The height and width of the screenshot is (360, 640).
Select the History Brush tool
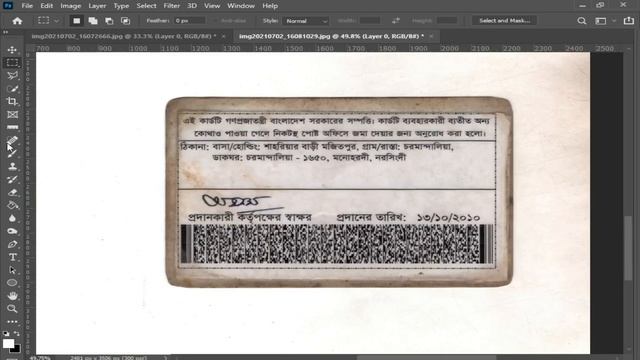point(12,179)
